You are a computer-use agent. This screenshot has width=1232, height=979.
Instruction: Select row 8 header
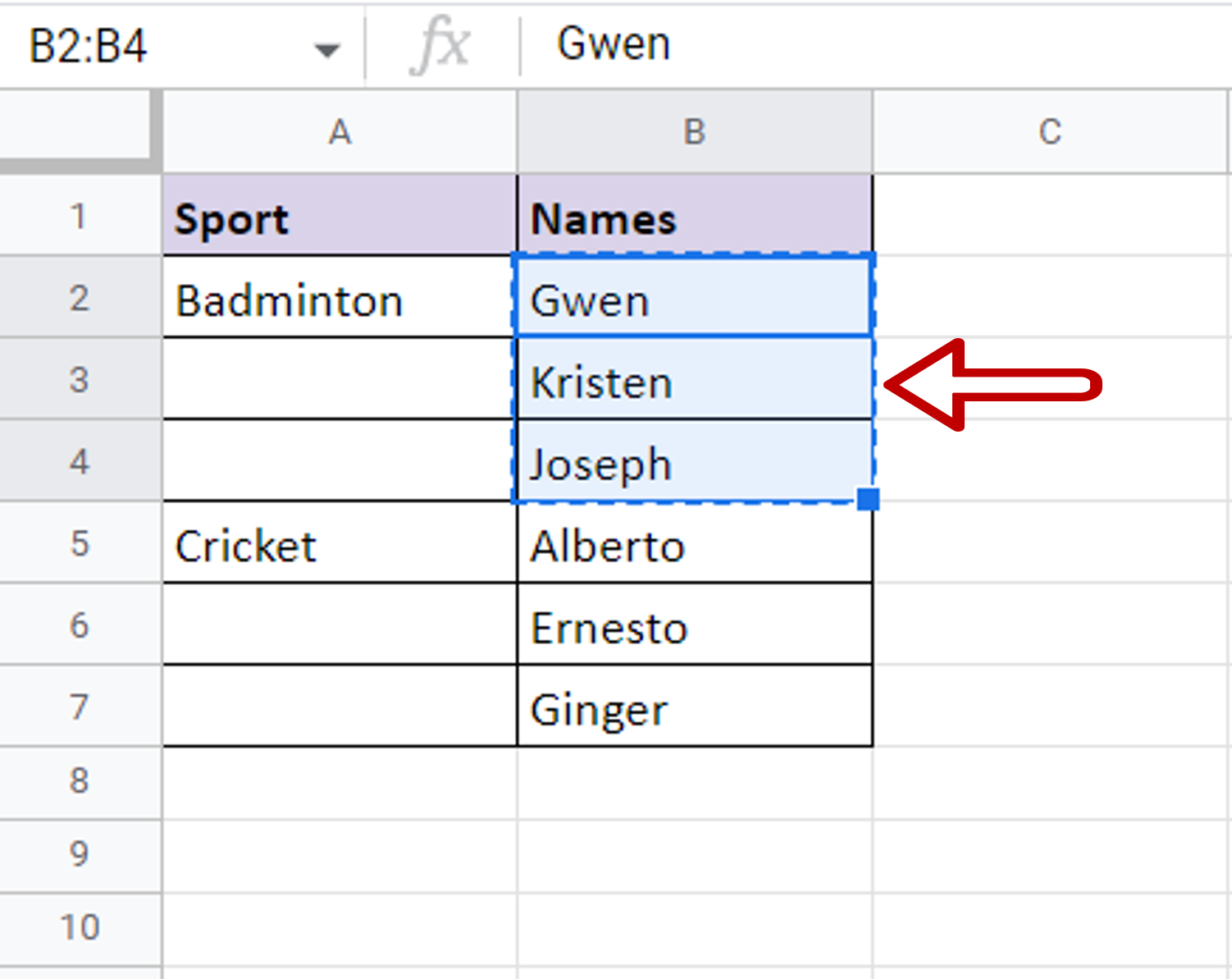(79, 780)
